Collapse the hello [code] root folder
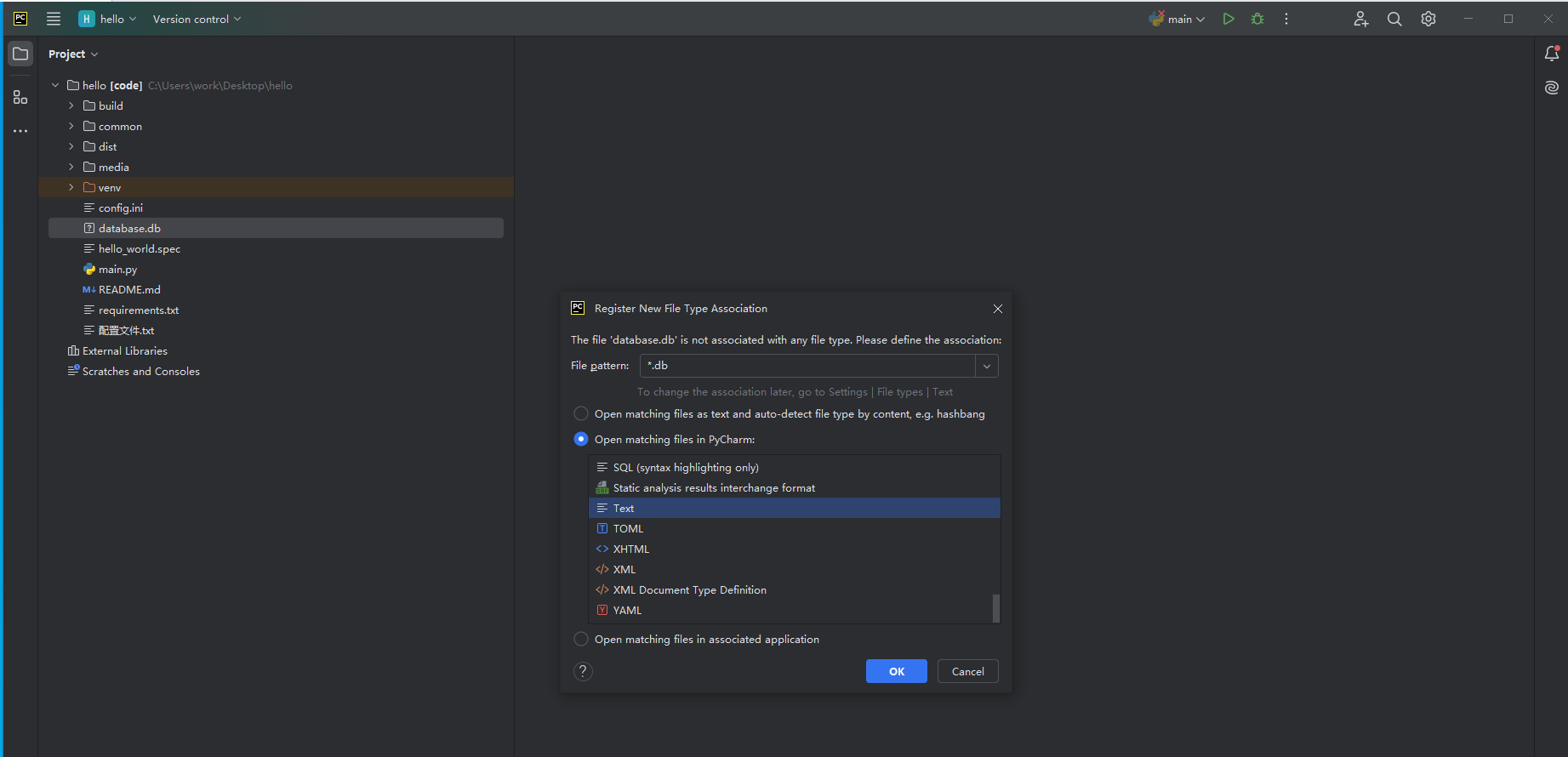Image resolution: width=1568 pixels, height=757 pixels. (x=55, y=85)
